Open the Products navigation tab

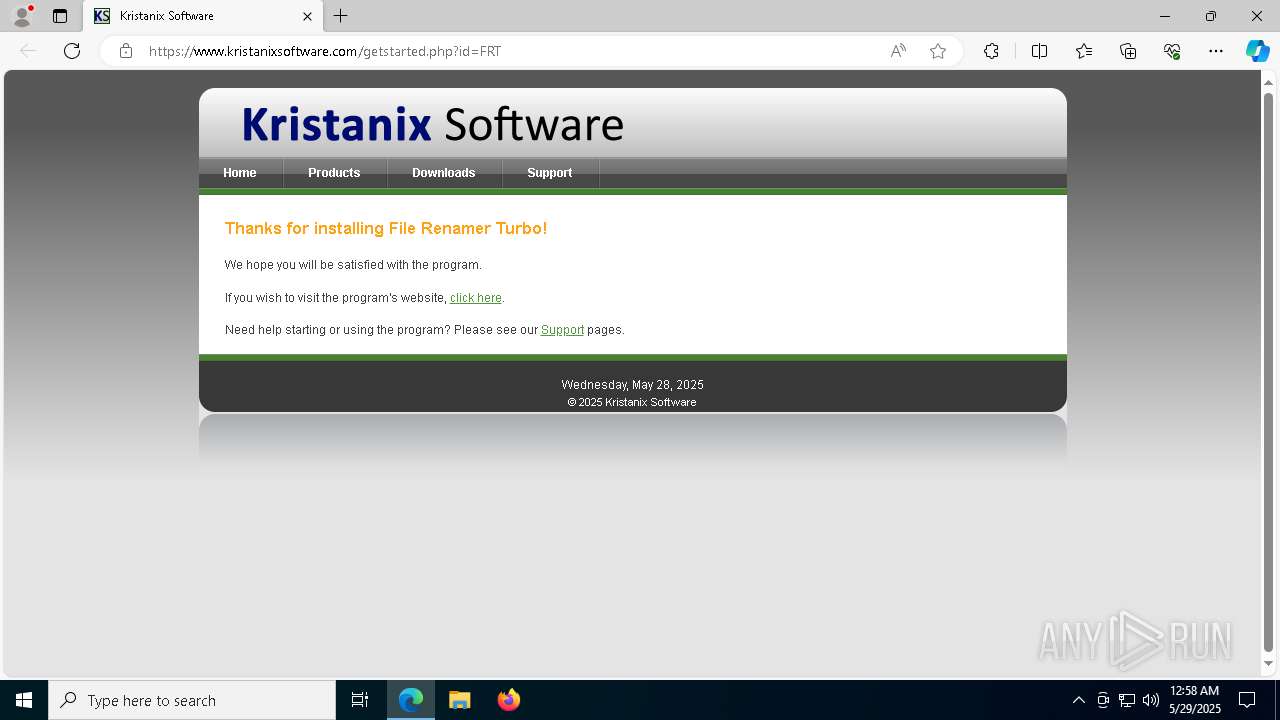coord(334,173)
